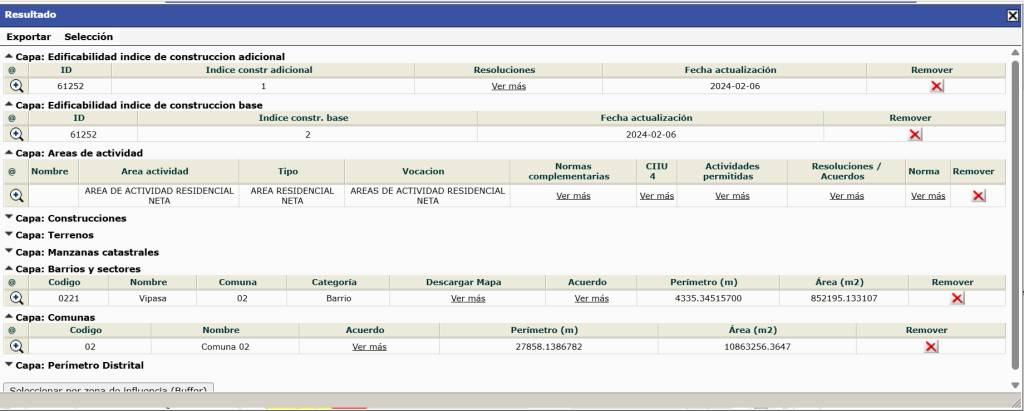Collapse the Areas de actividad layer
The image size is (1024, 411).
(9, 153)
